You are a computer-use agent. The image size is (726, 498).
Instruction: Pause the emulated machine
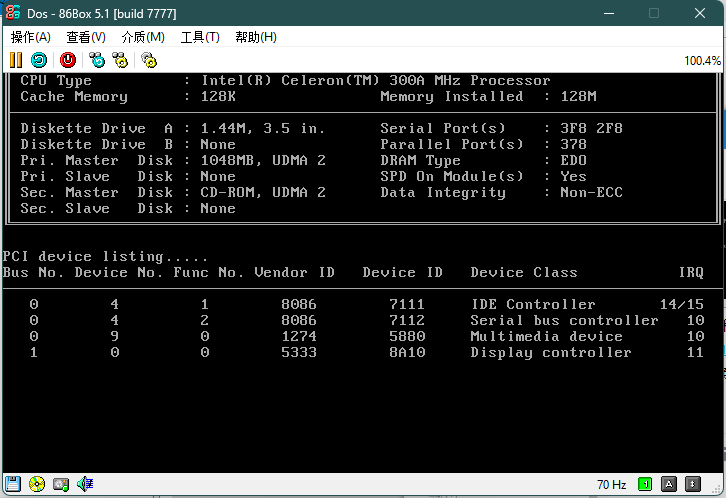15,60
